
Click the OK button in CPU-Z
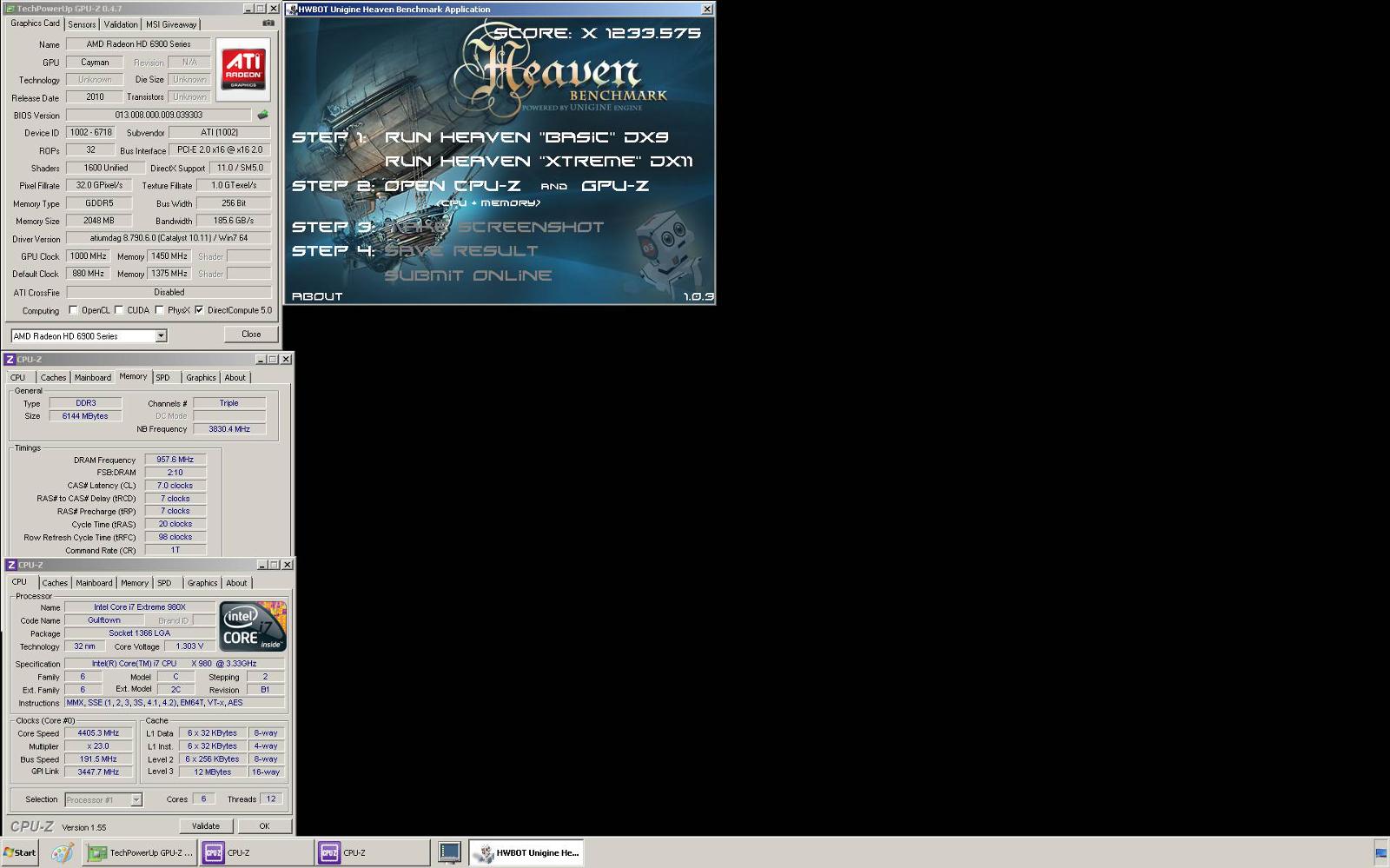[264, 825]
